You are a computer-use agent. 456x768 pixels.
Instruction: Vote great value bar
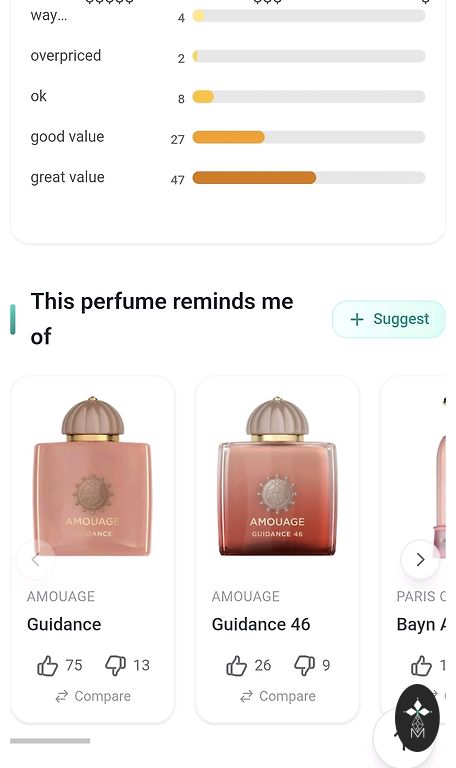[x=309, y=177]
